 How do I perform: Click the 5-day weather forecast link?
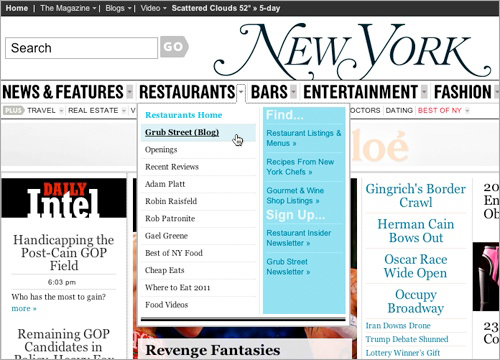269,8
